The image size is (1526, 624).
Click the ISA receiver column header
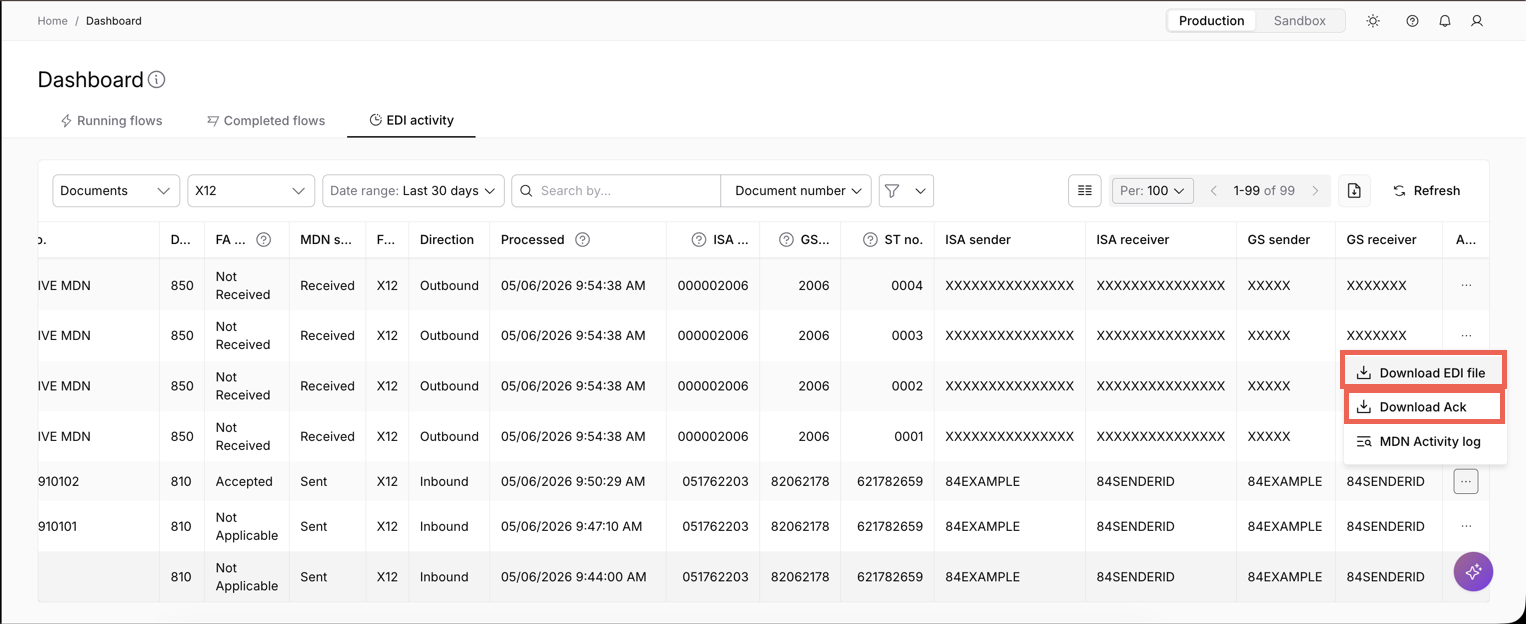(x=1160, y=240)
